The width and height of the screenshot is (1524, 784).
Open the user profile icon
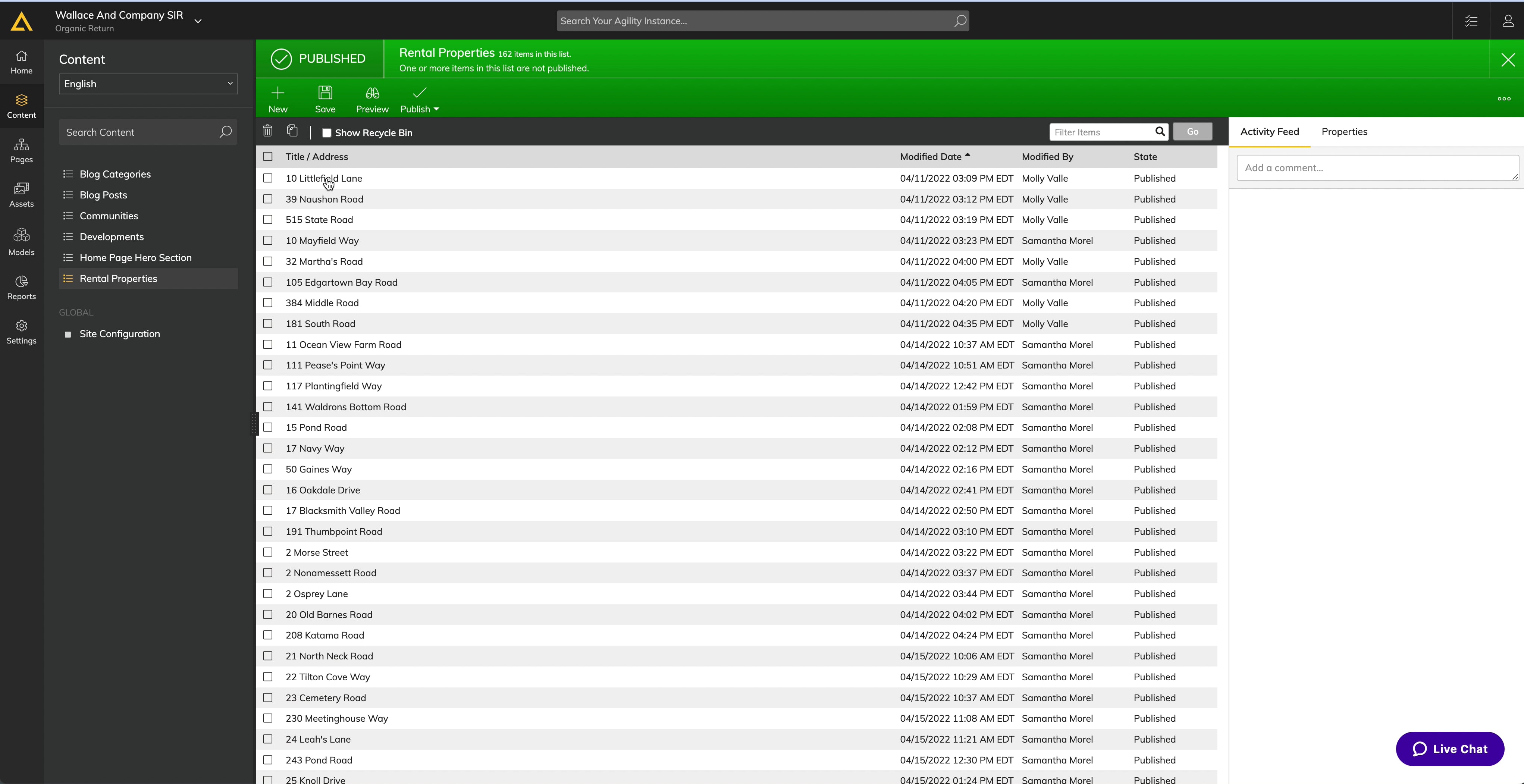1508,21
